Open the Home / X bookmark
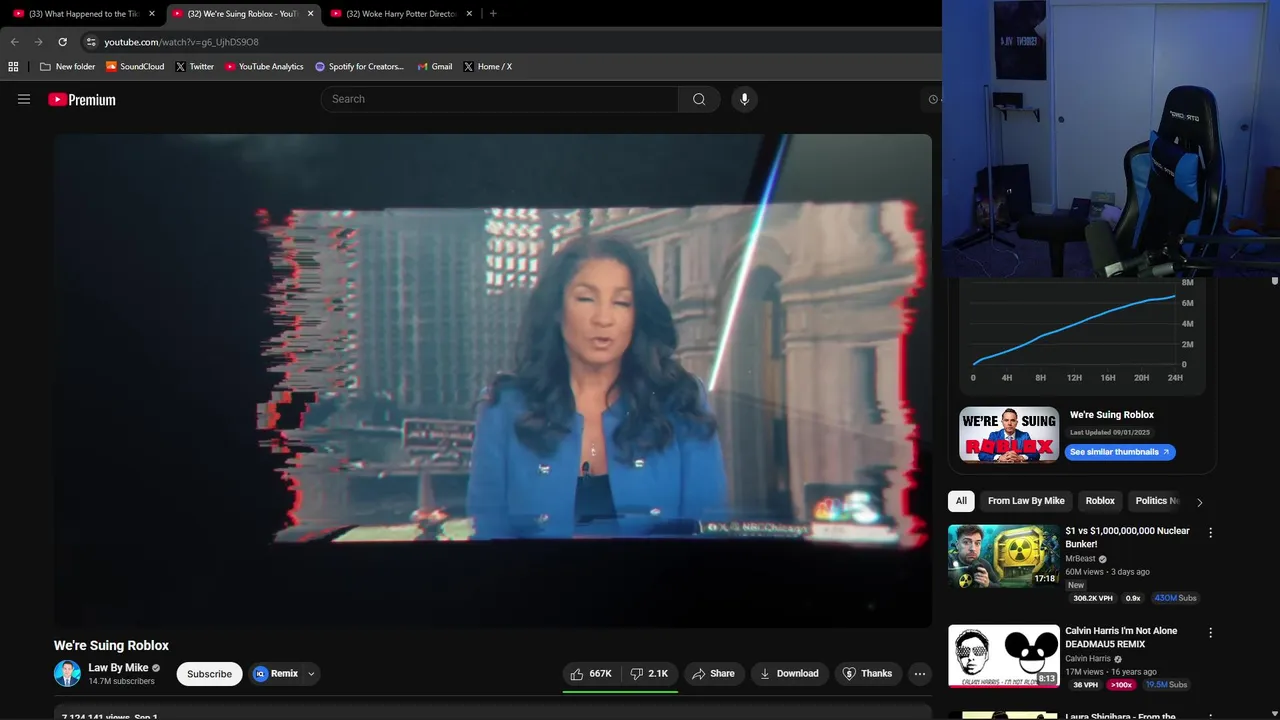 [488, 66]
